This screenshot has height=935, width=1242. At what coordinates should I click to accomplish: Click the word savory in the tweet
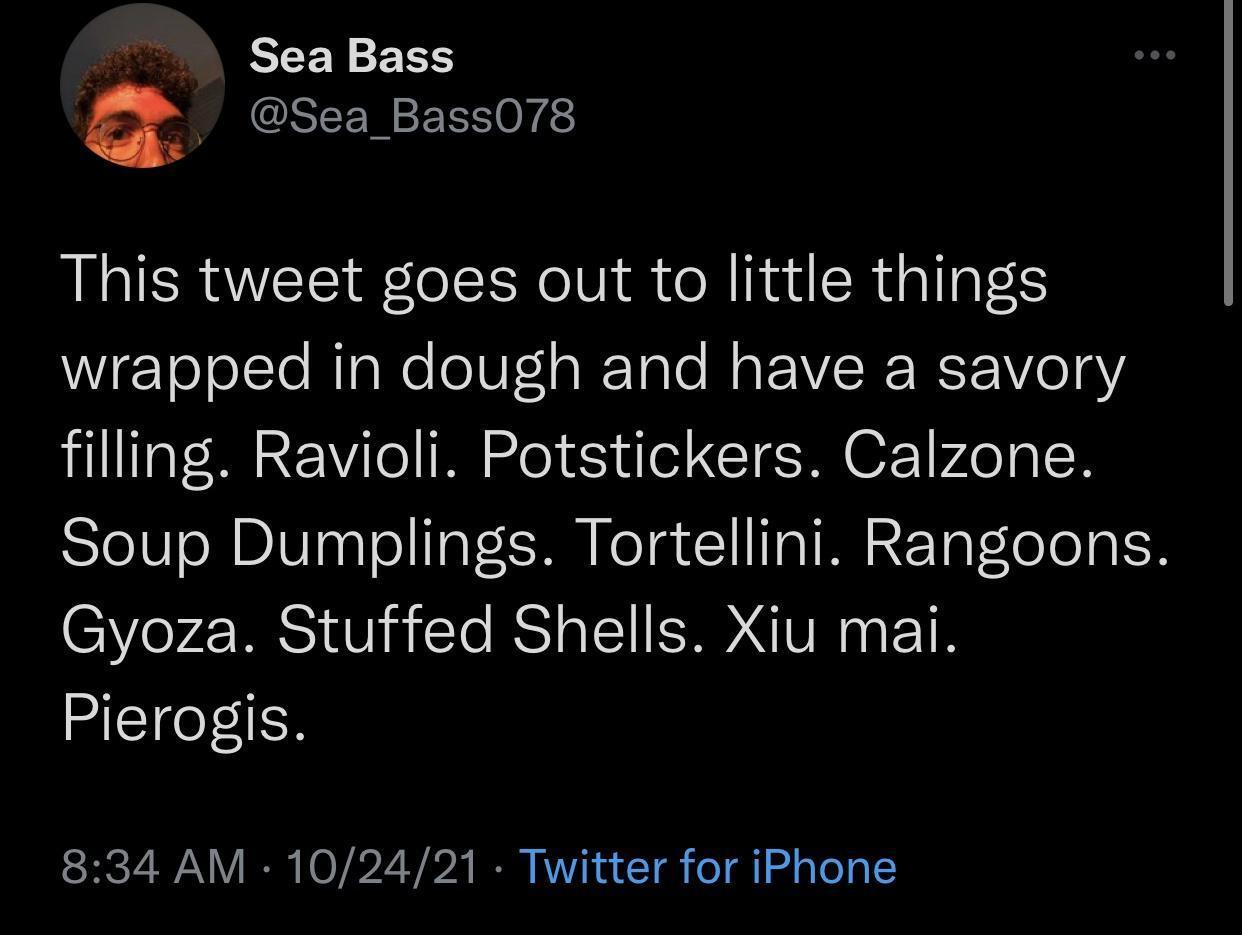1030,370
